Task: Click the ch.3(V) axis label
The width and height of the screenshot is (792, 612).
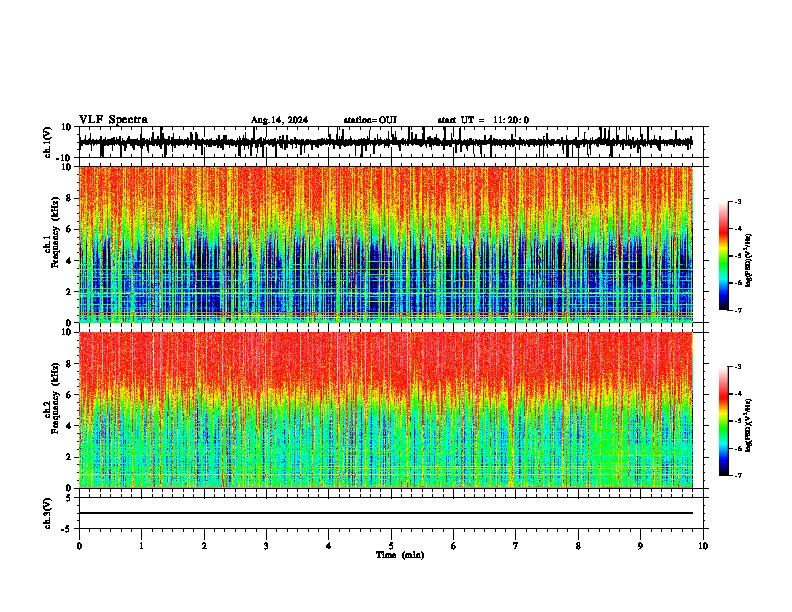Action: pyautogui.click(x=48, y=513)
